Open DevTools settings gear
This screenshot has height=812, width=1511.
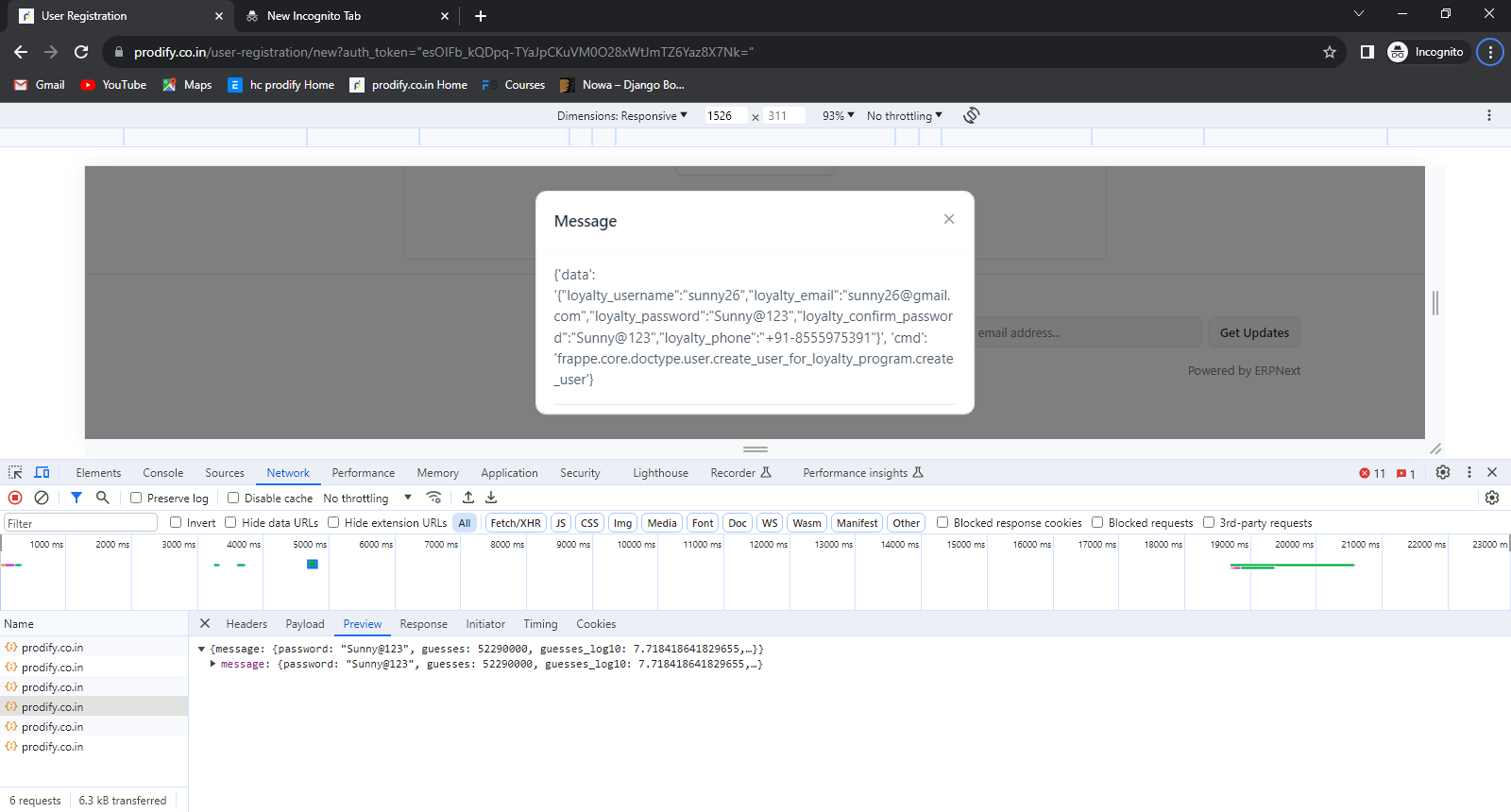[1443, 472]
